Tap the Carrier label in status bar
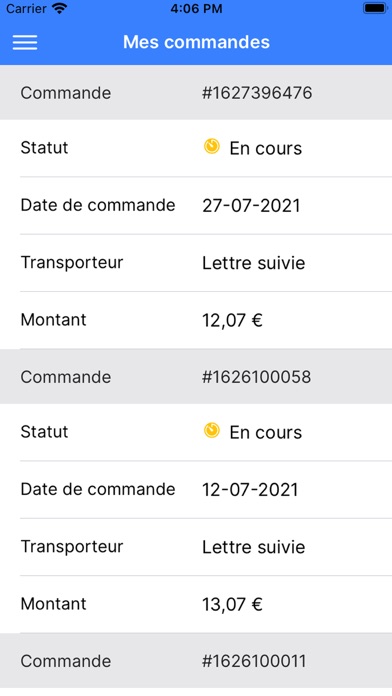This screenshot has width=392, height=696. click(26, 8)
